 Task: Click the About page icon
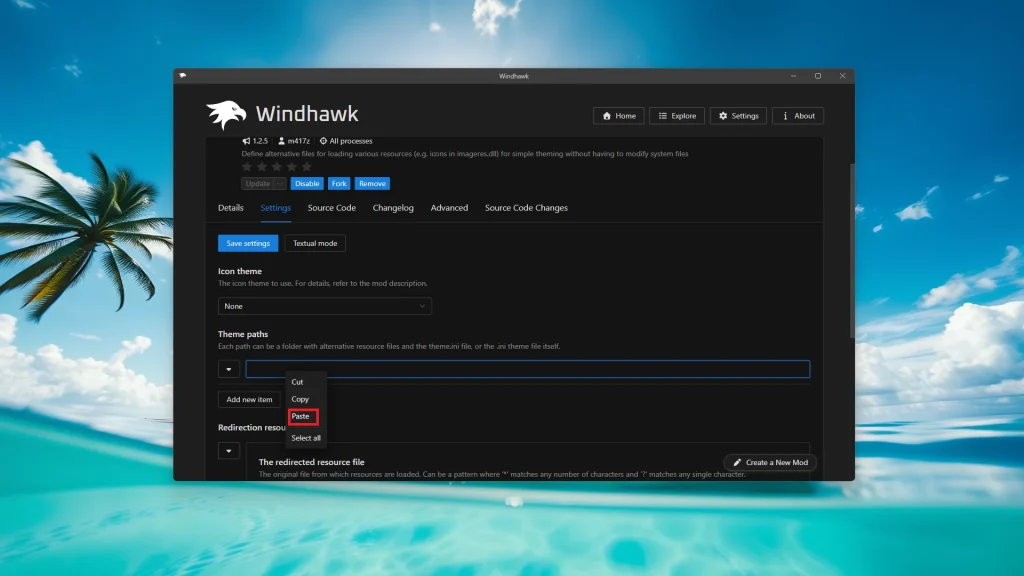click(785, 115)
